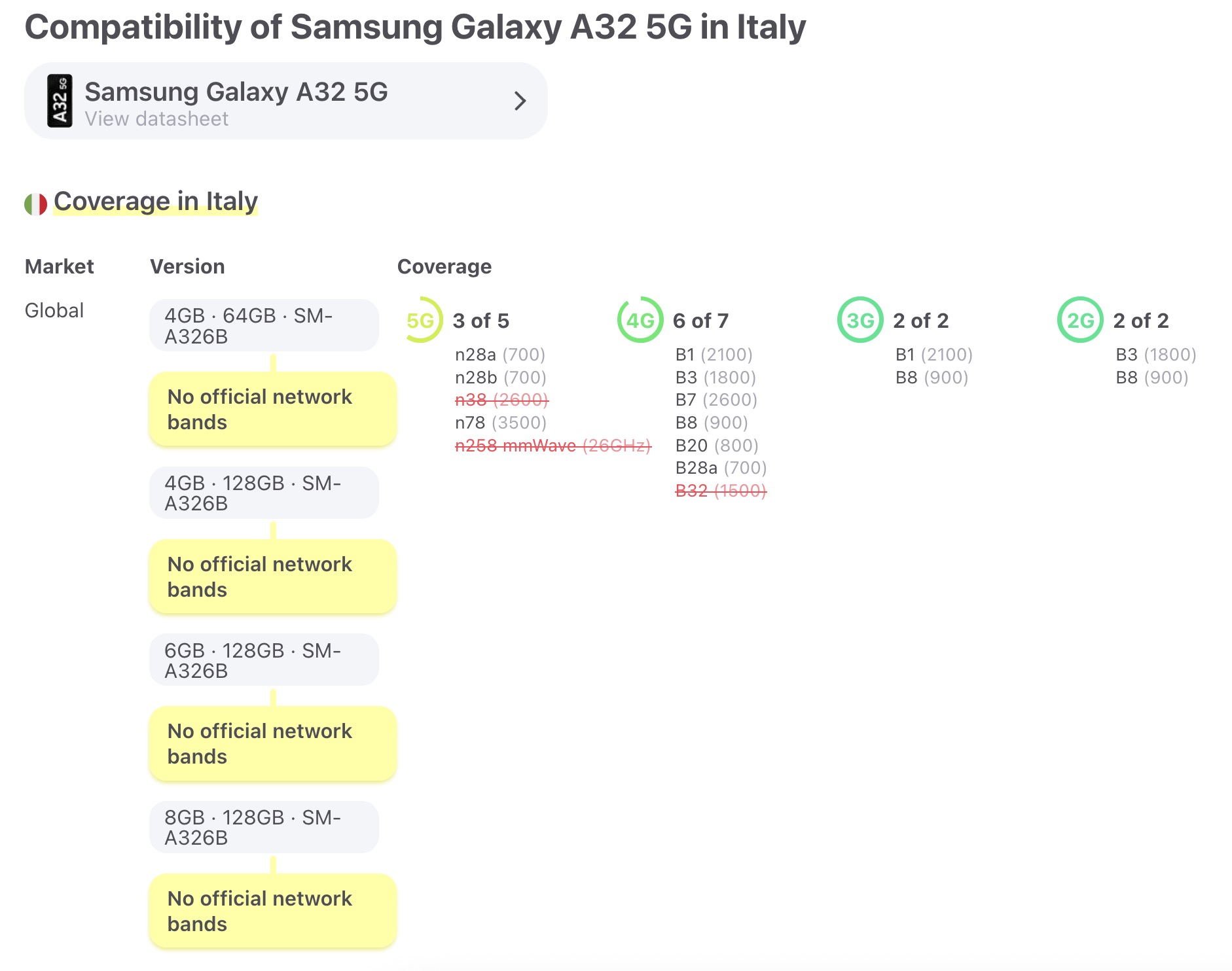Click the 3G coverage circle icon
This screenshot has width=1232, height=971.
[x=860, y=321]
